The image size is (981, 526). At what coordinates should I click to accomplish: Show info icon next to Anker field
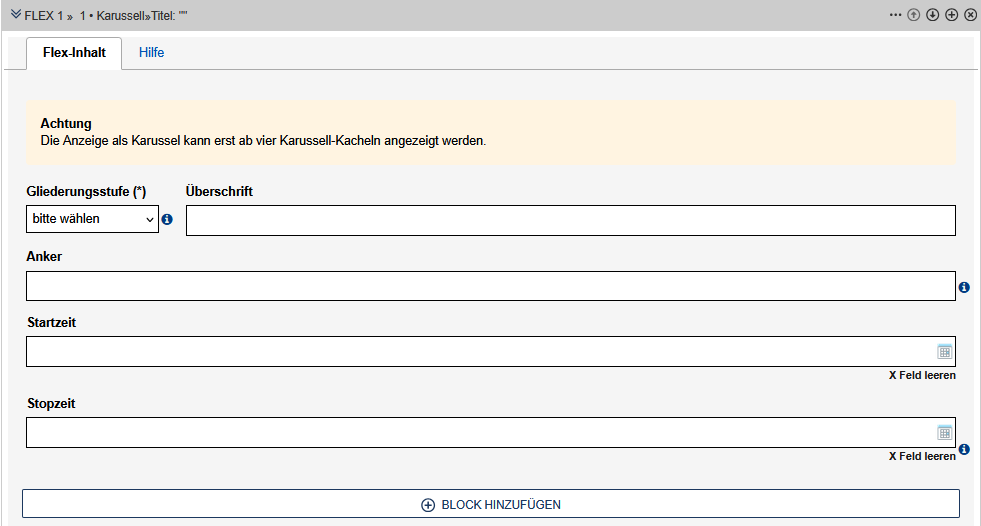964,287
